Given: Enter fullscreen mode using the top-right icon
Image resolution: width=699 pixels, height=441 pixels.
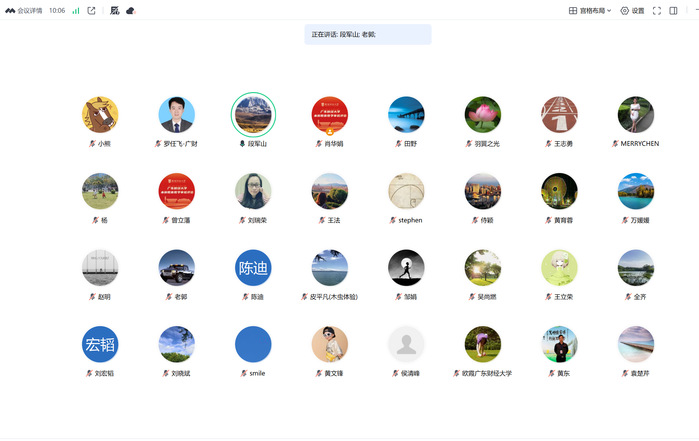Looking at the screenshot, I should click(657, 11).
